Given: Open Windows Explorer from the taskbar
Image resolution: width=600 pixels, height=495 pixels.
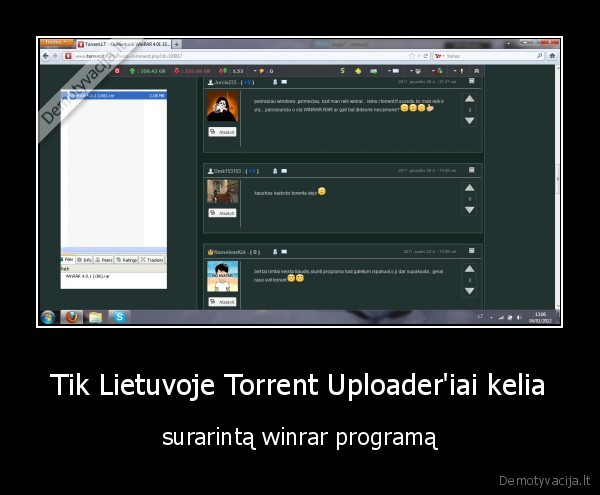Looking at the screenshot, I should [95, 317].
